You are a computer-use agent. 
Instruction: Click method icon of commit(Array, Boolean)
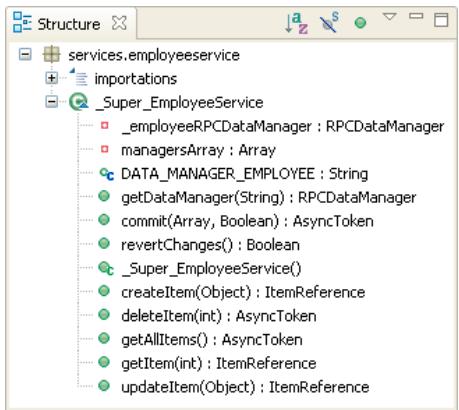[x=104, y=220]
